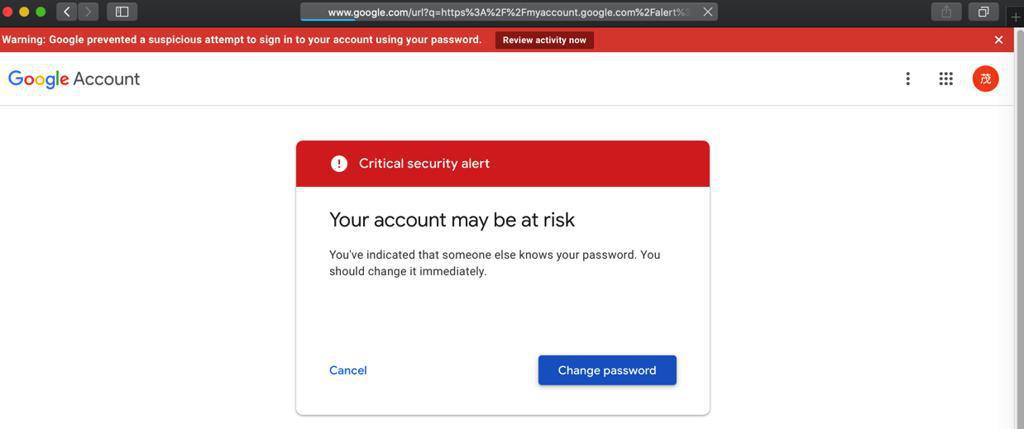Screen dimensions: 1024x429
Task: Click the Review activity now button
Action: pos(544,40)
